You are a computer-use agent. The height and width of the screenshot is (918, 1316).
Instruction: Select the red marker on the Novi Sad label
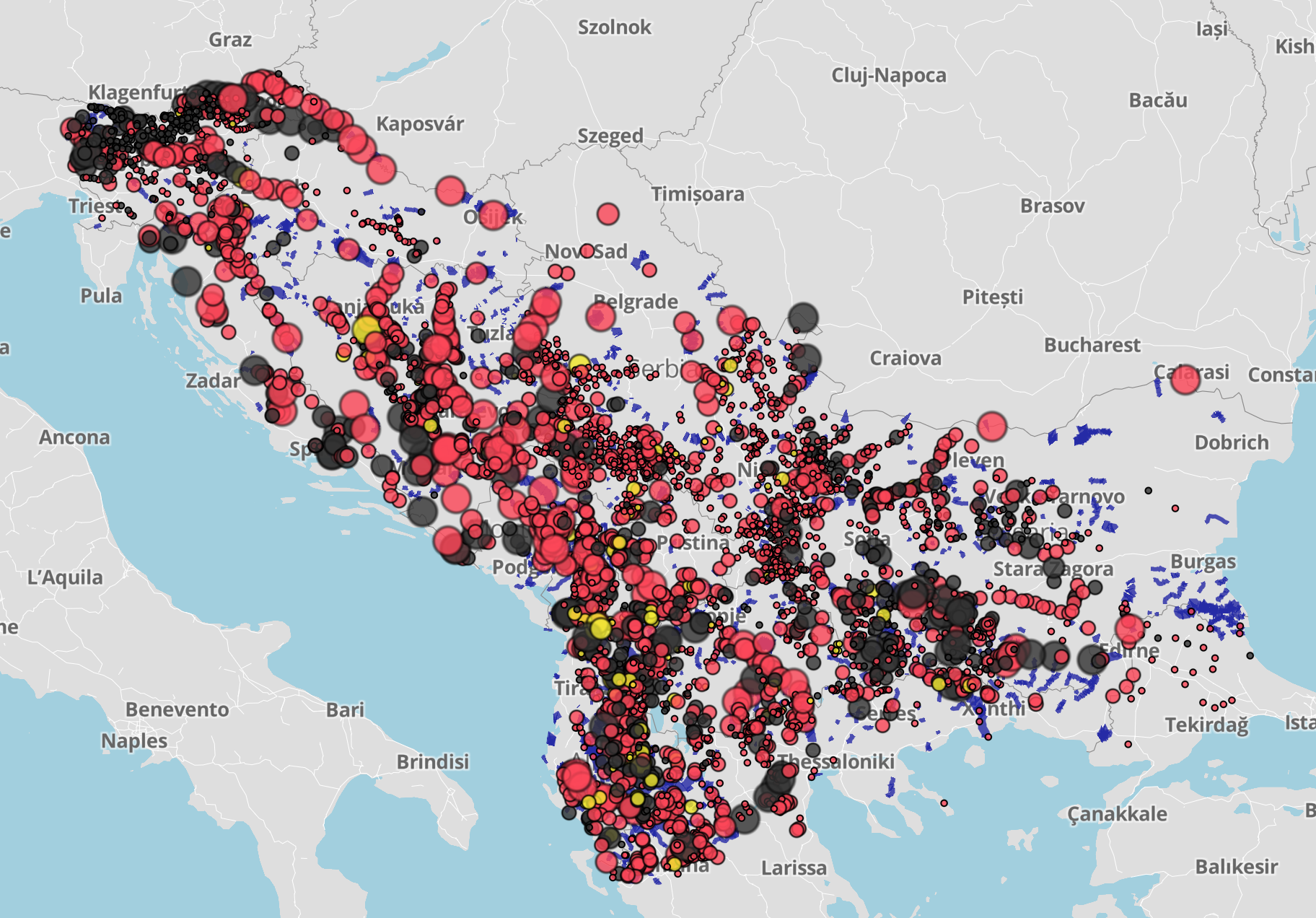587,250
